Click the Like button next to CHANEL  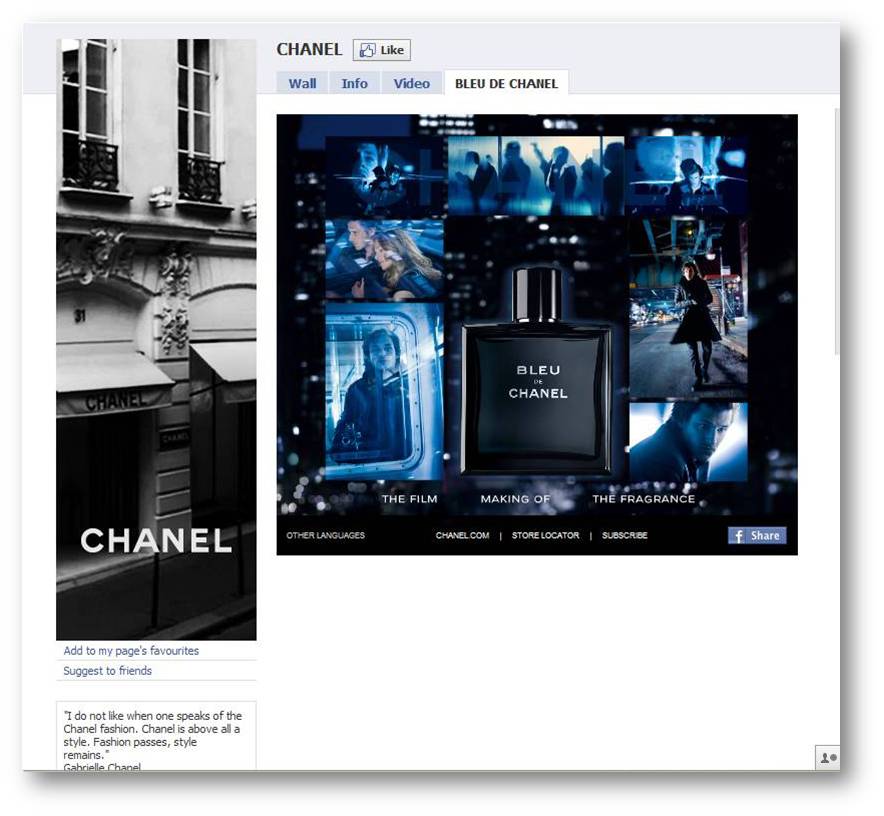382,50
